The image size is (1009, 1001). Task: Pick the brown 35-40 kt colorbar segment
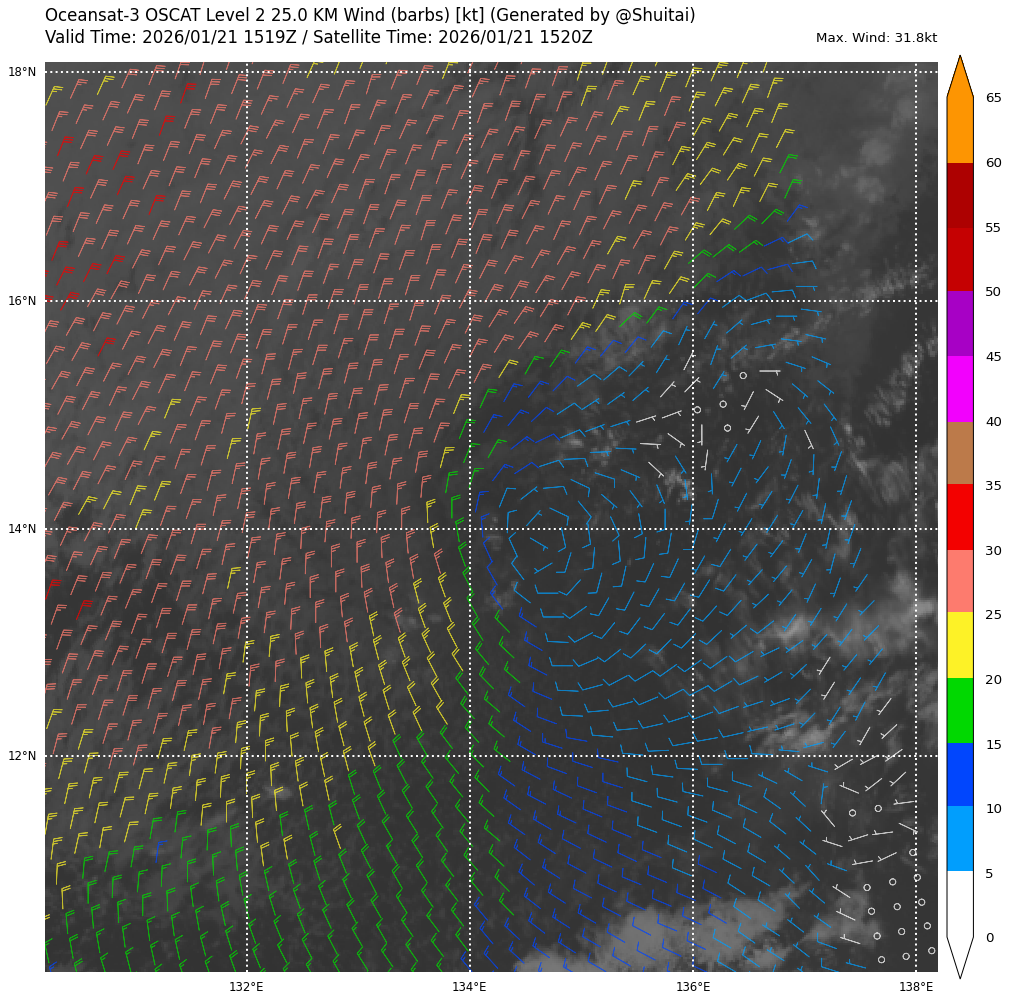959,453
